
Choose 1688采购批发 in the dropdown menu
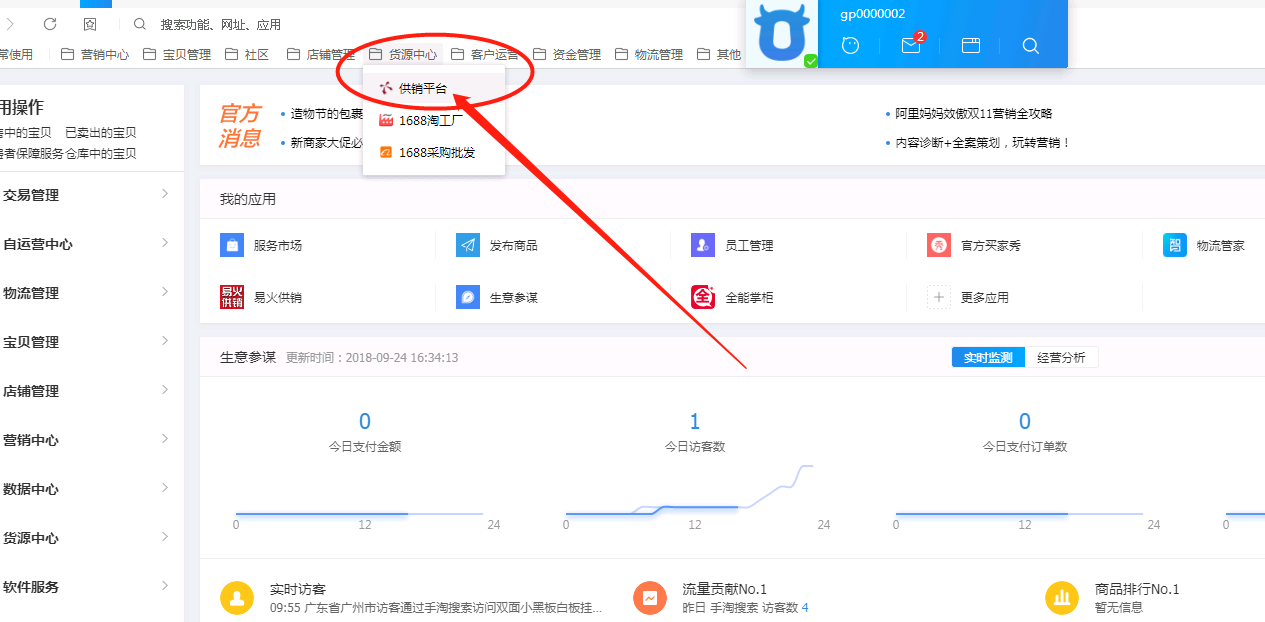pyautogui.click(x=436, y=153)
